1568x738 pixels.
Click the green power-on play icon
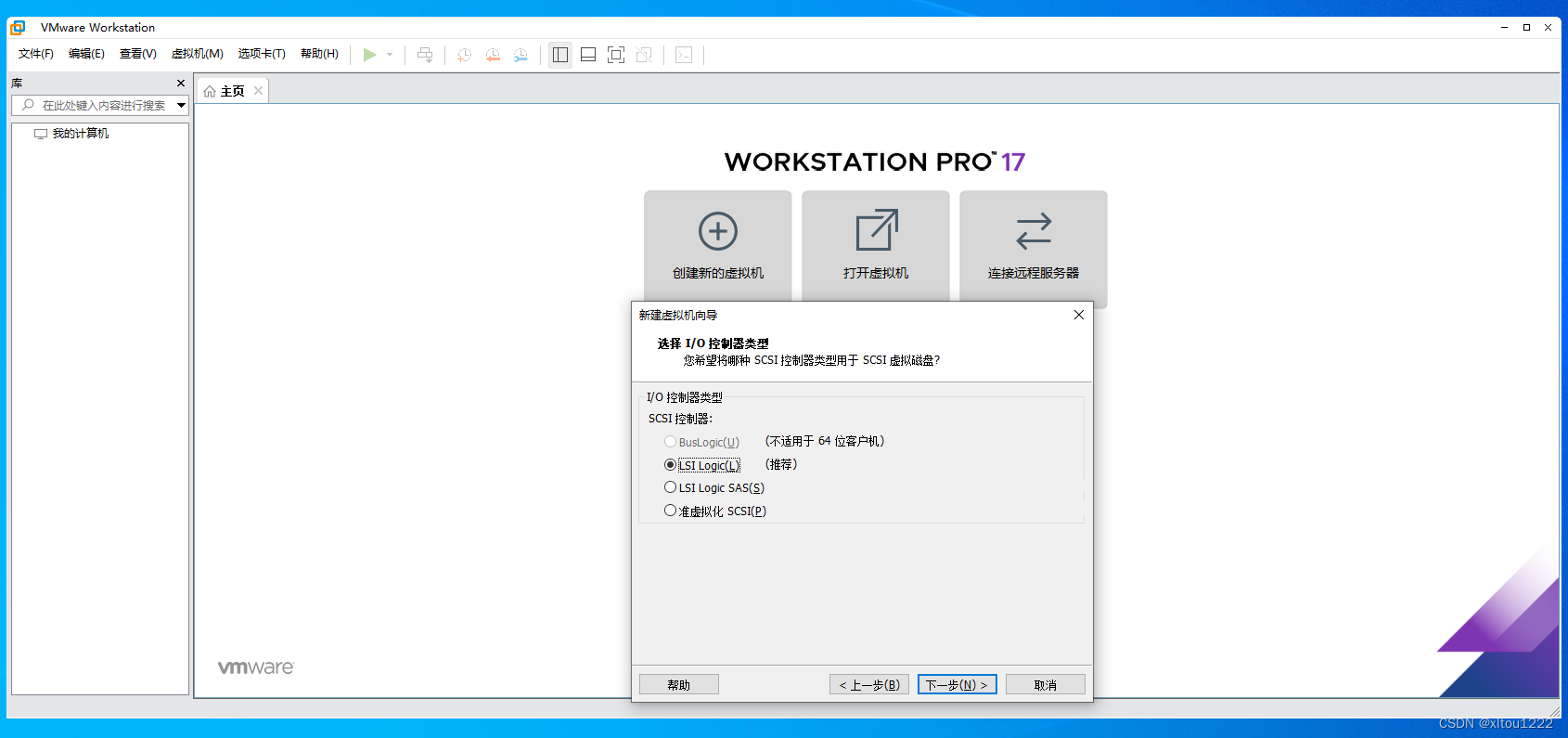pos(369,55)
